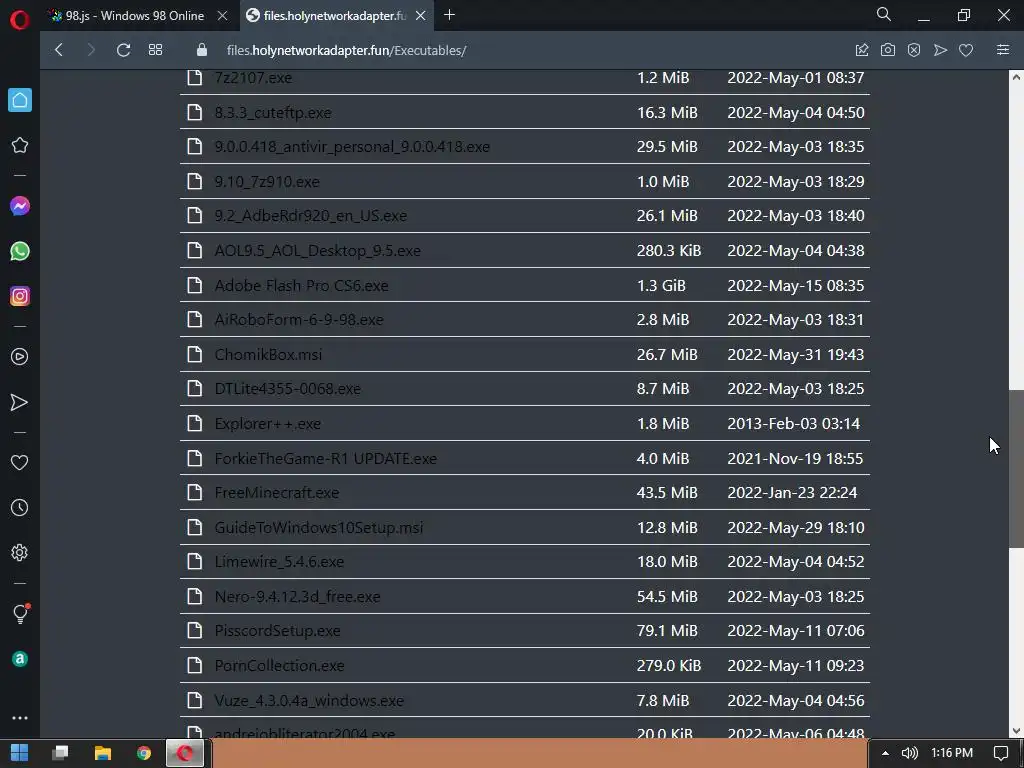Click the AiRoboForm-6-9-98.exe link

click(x=299, y=320)
